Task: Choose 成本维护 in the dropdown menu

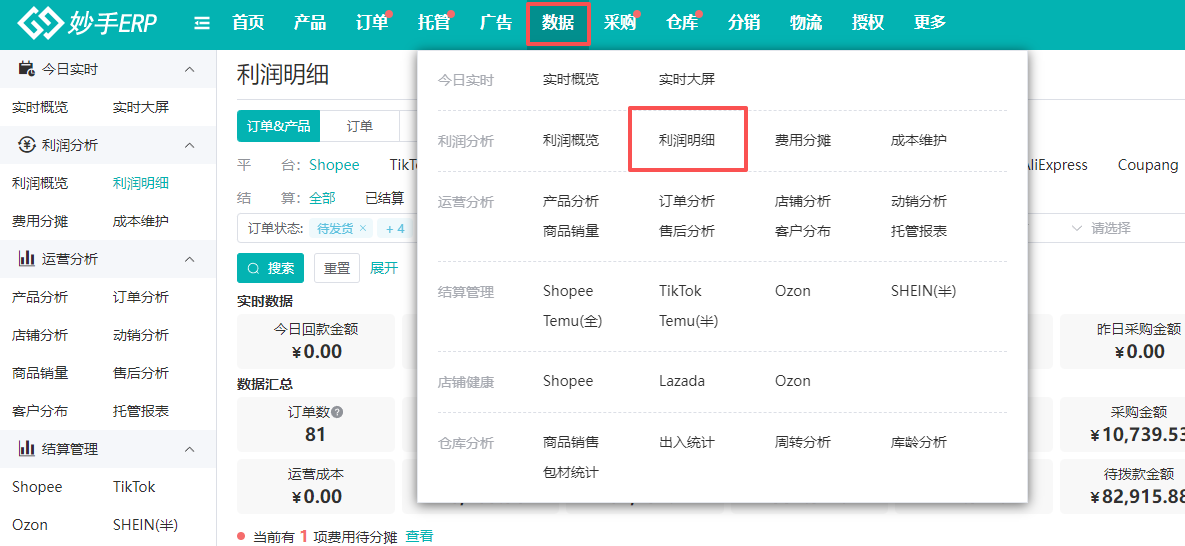Action: (919, 140)
